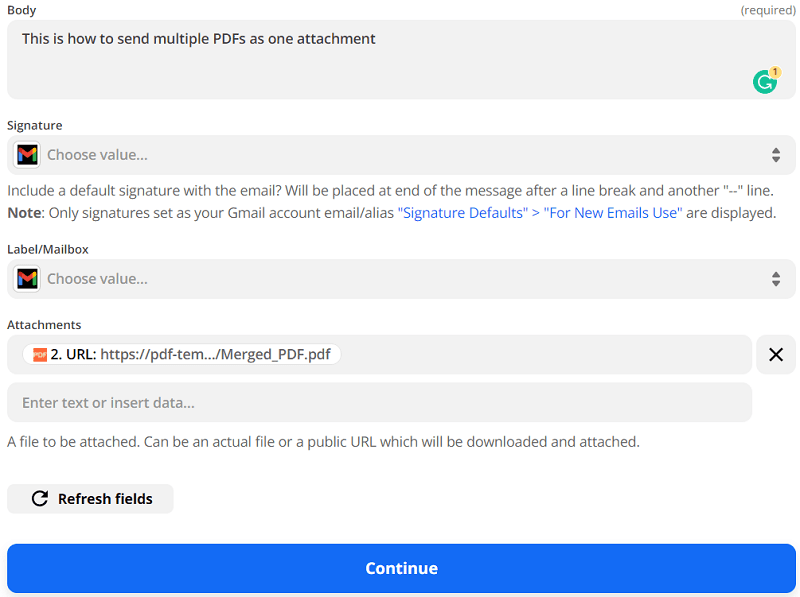
Task: Expand the Label/Mailbox dropdown arrows
Action: tap(775, 279)
